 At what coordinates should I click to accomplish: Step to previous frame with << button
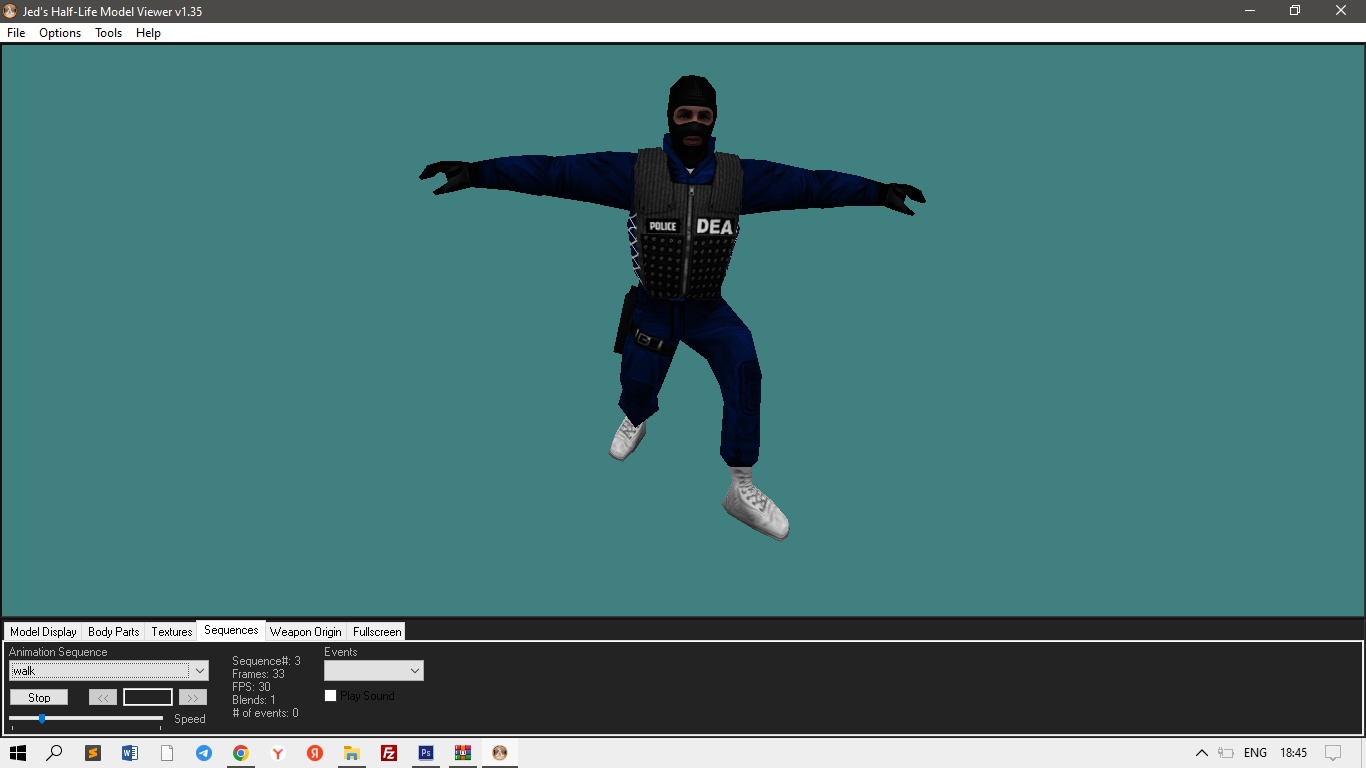pos(103,697)
